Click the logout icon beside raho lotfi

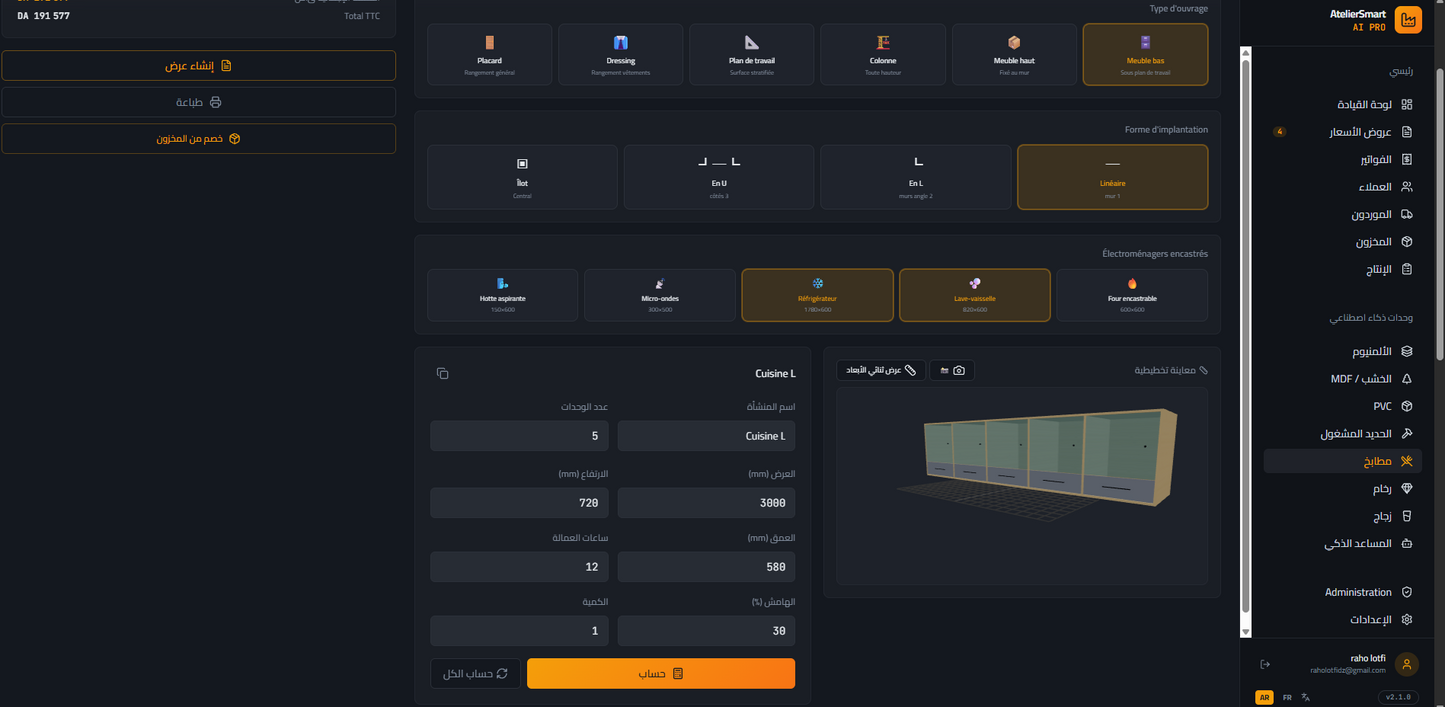1265,664
